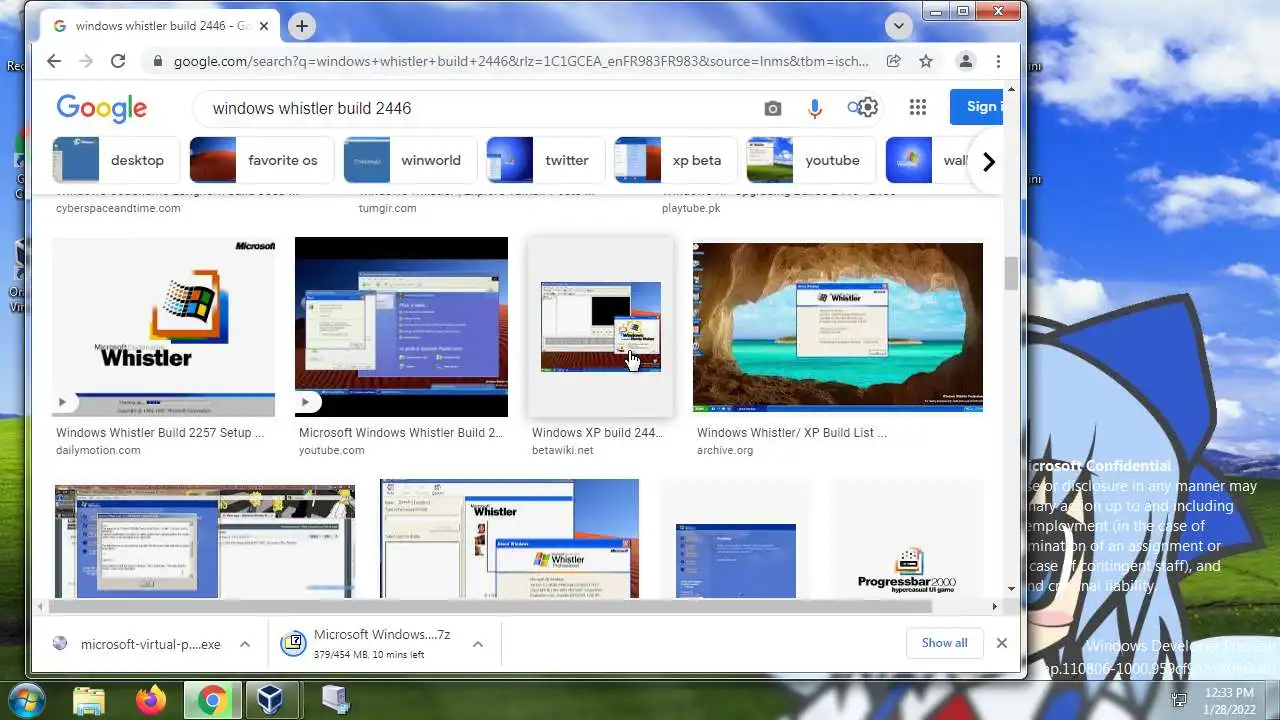Select the xp beta filter chip
This screenshot has height=720, width=1280.
pos(675,160)
